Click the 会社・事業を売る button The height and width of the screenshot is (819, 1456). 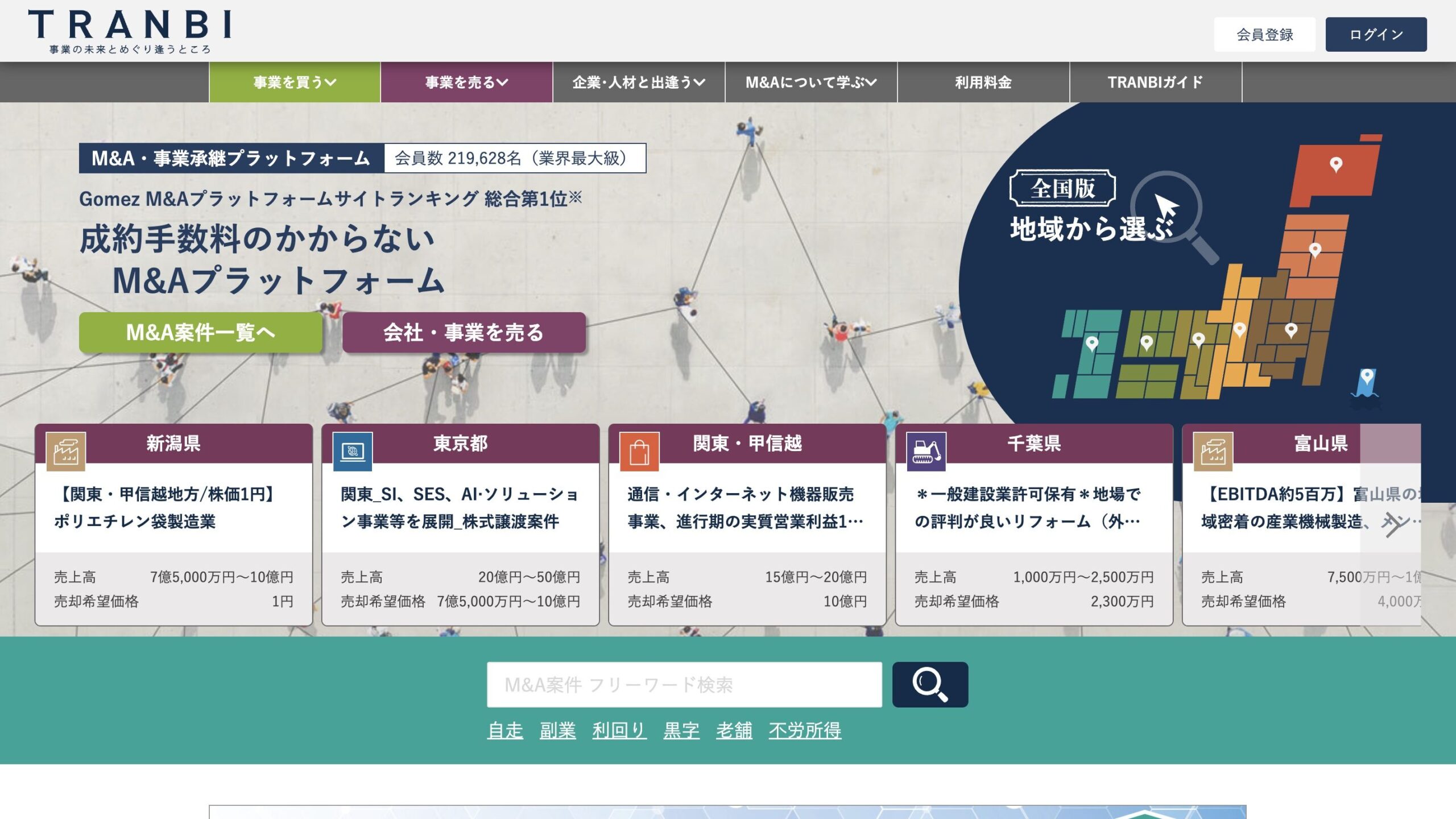click(x=463, y=334)
